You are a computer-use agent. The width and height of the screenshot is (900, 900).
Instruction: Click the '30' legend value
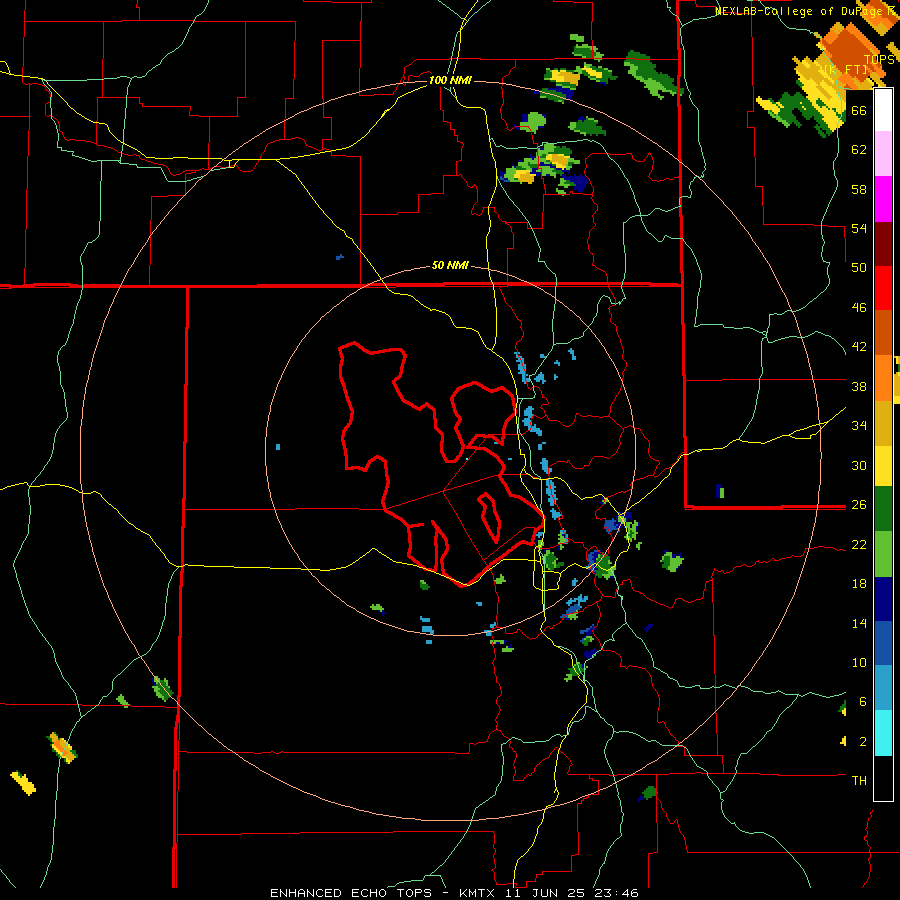coord(859,465)
